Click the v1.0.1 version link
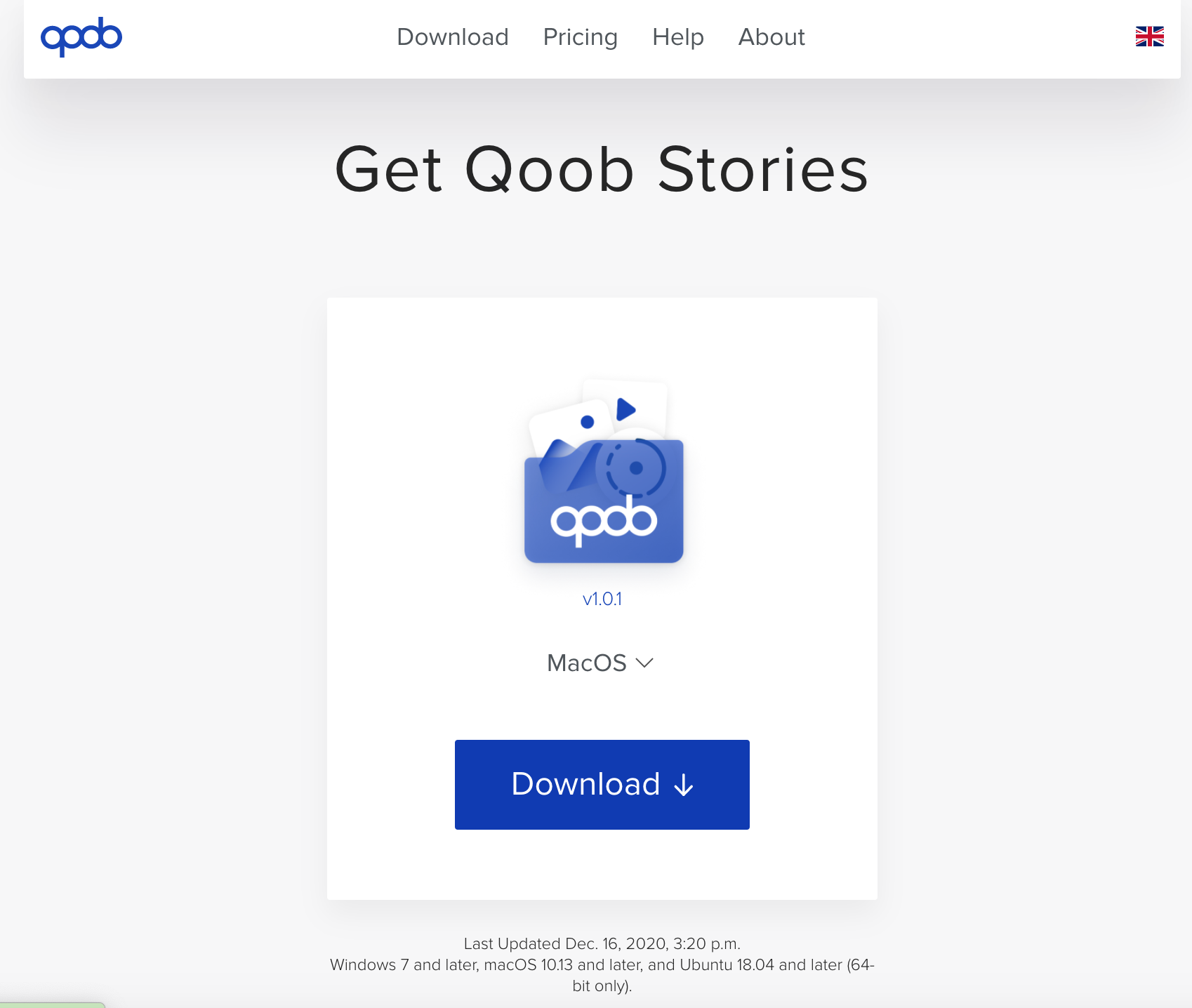Viewport: 1192px width, 1008px height. pyautogui.click(x=602, y=599)
